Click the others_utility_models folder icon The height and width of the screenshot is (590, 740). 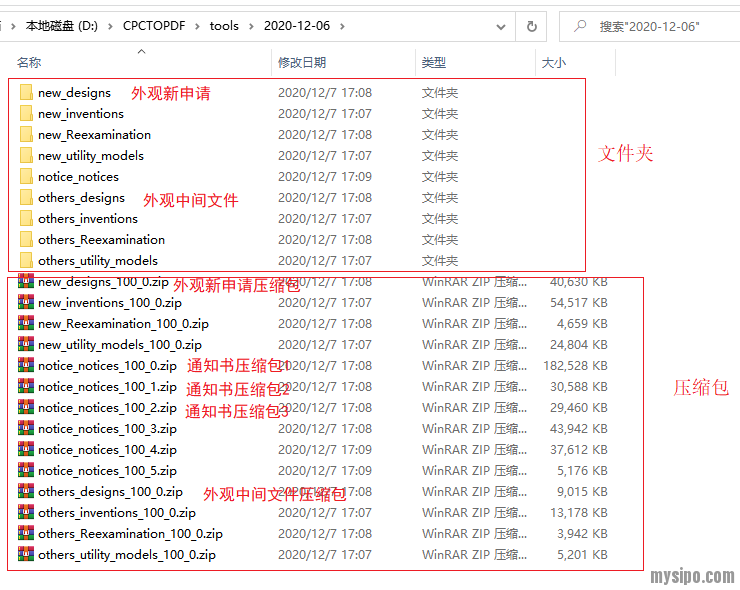tap(26, 261)
